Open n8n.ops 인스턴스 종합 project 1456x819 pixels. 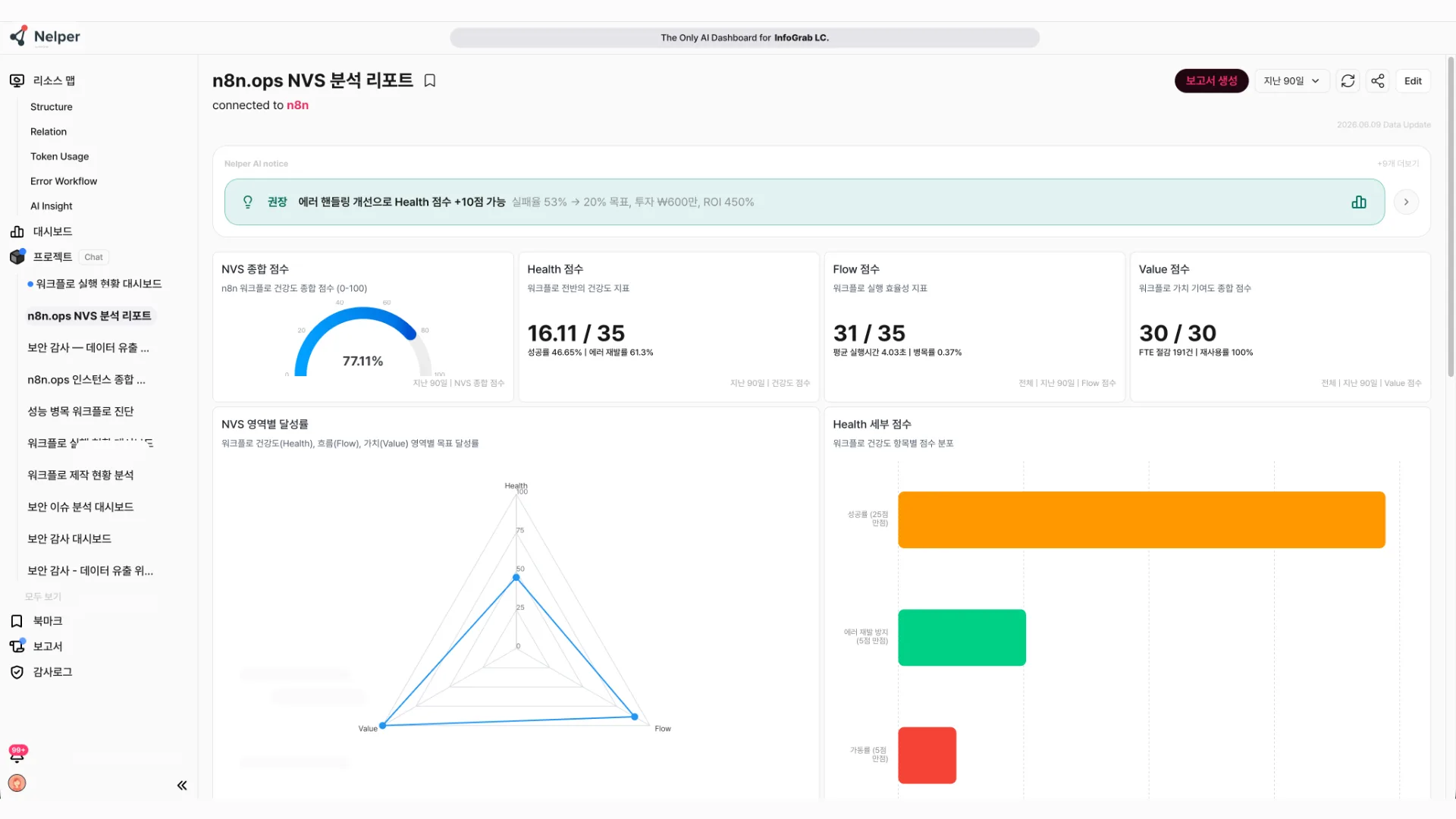pyautogui.click(x=86, y=379)
